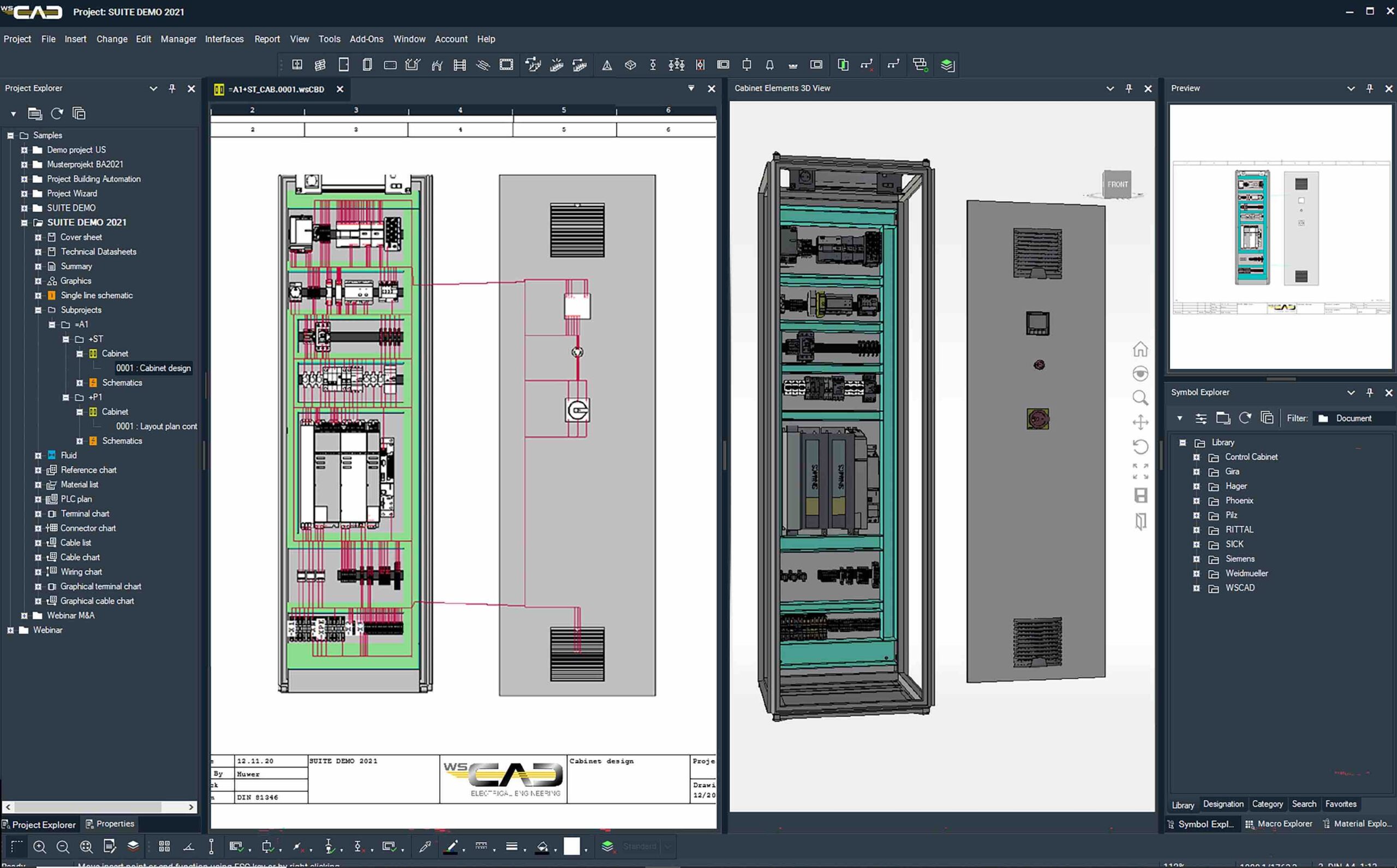
Task: Click the fit-to-extents icon in 3D view
Action: tap(1141, 471)
